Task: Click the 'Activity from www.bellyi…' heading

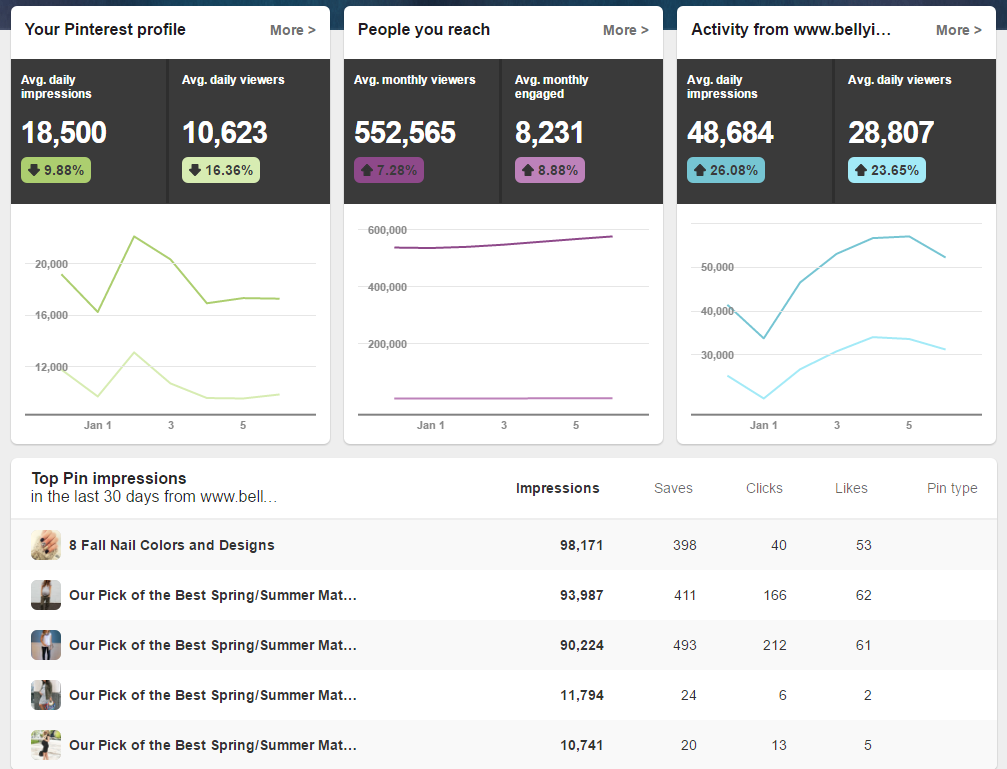Action: coord(791,30)
